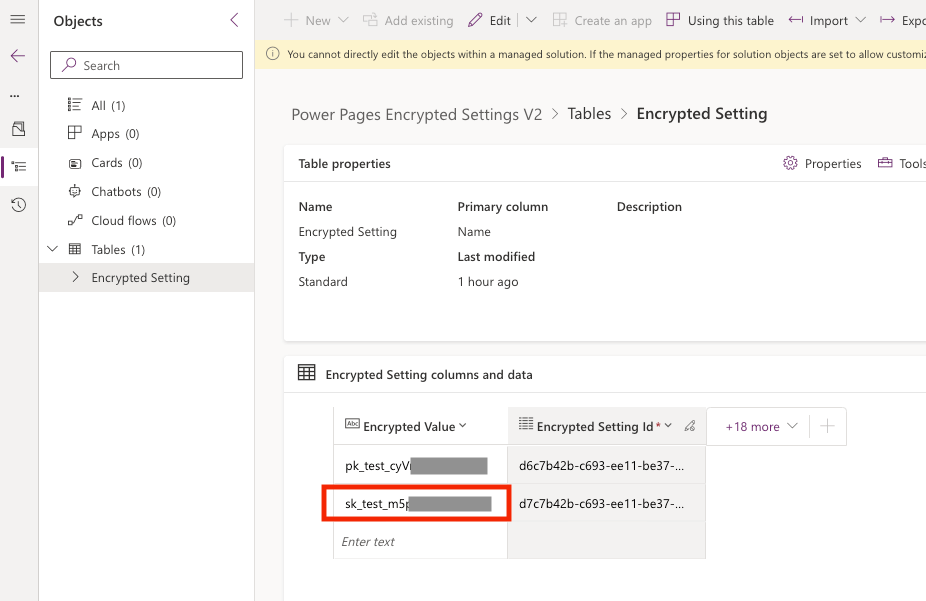The width and height of the screenshot is (926, 601).
Task: Open the Edit split-button dropdown arrow
Action: 530,20
